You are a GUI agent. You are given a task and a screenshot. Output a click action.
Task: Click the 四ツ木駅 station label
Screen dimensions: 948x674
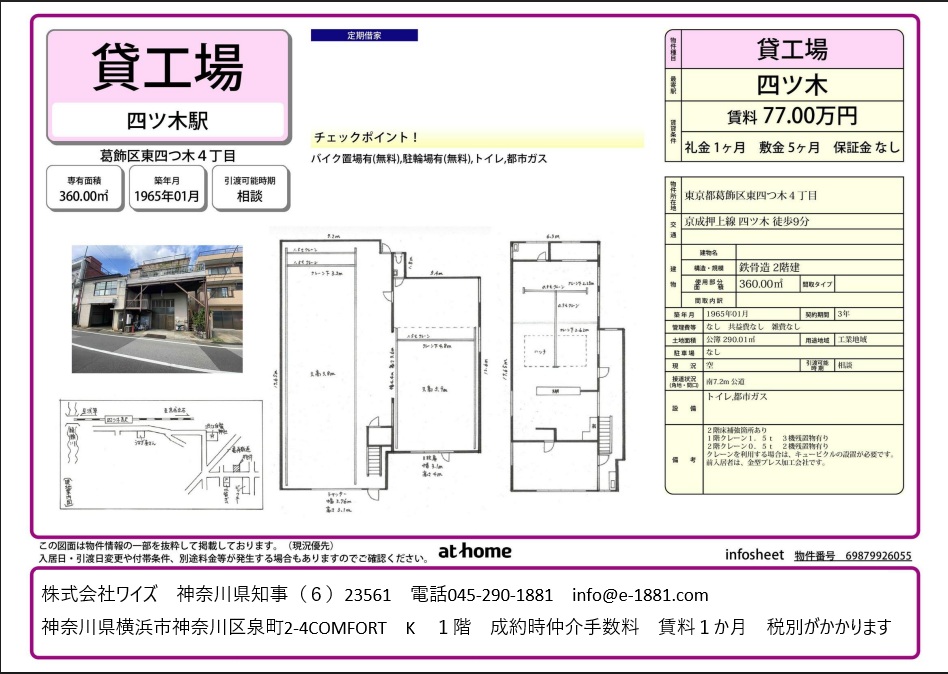click(168, 121)
